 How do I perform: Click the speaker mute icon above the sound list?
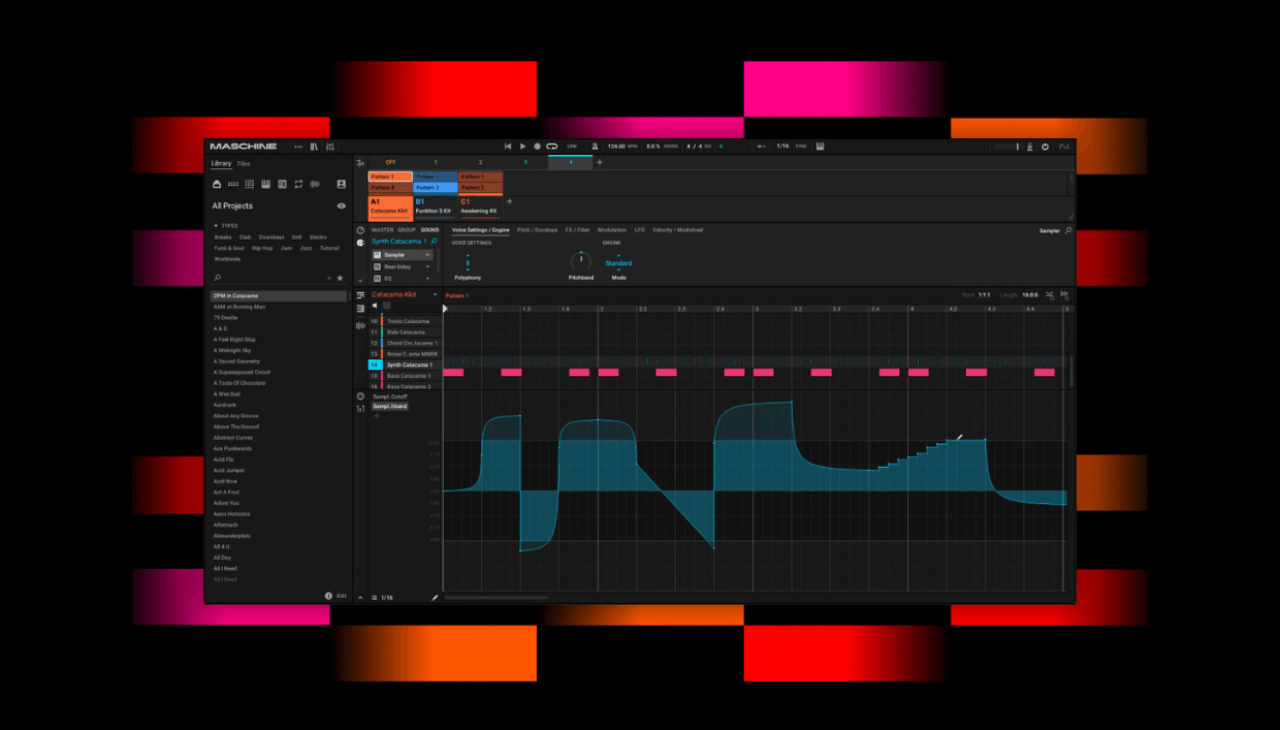373,305
